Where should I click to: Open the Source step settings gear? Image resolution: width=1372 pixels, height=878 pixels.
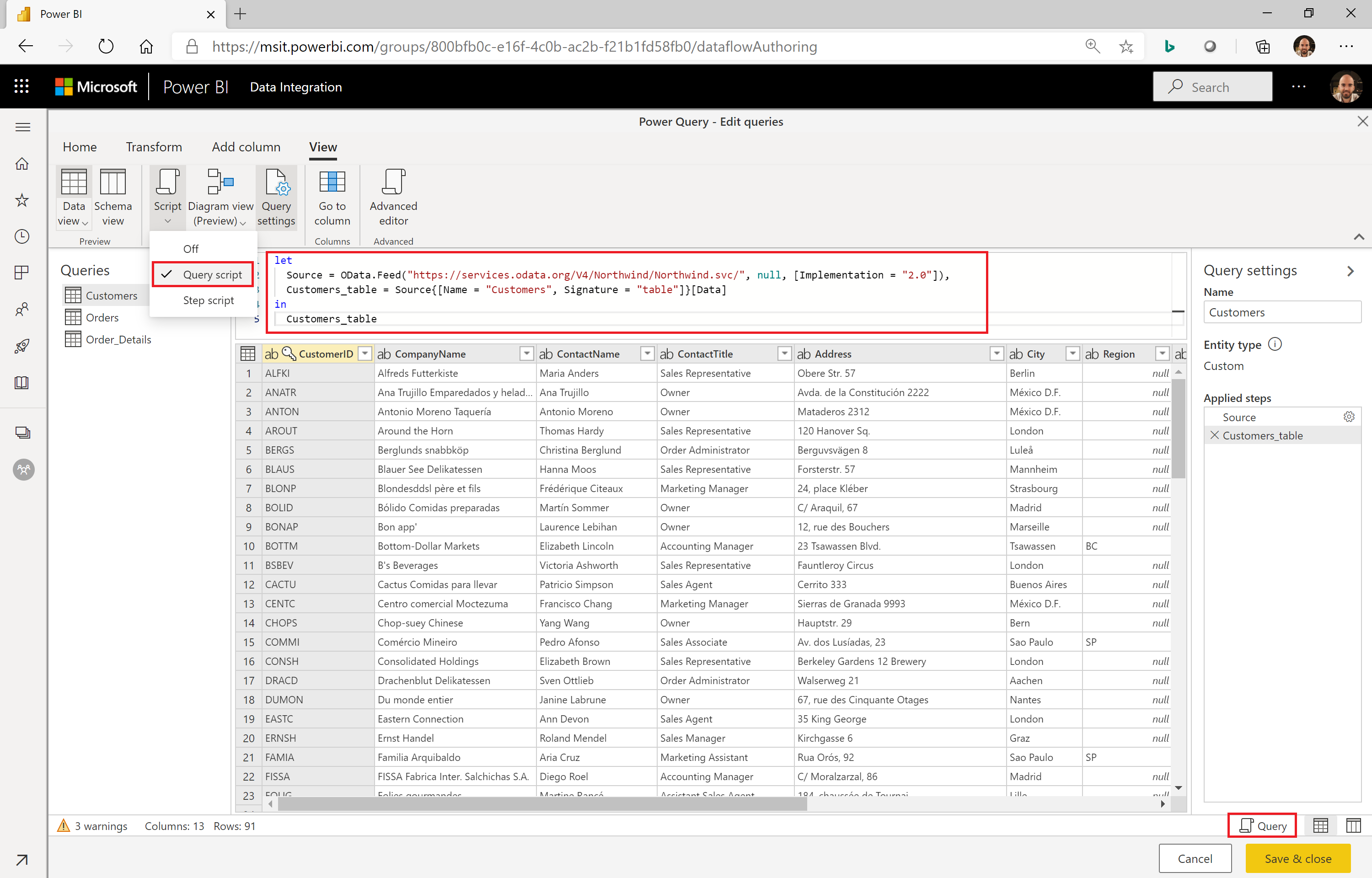1349,417
